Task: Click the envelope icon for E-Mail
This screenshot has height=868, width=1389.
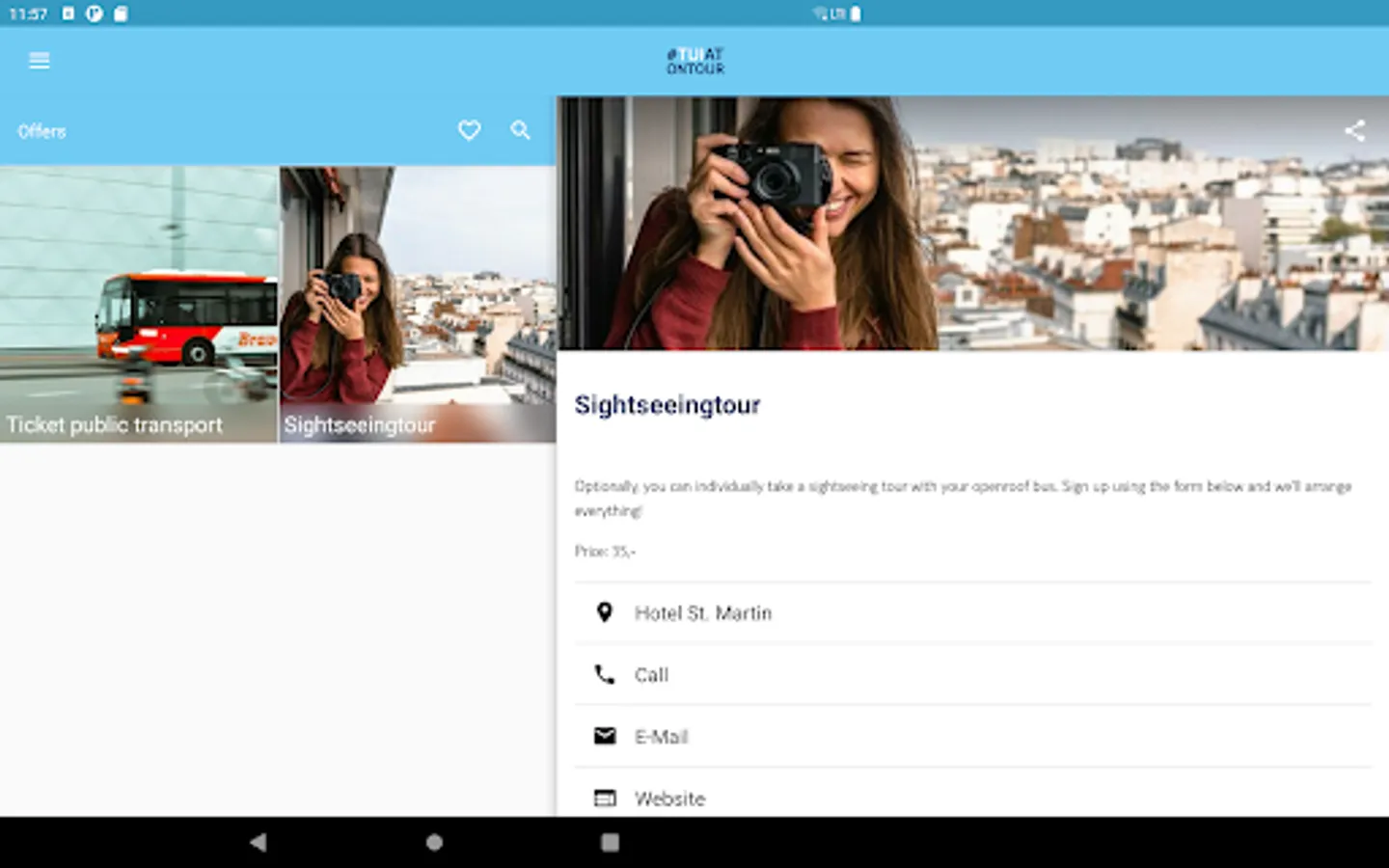Action: pos(604,736)
